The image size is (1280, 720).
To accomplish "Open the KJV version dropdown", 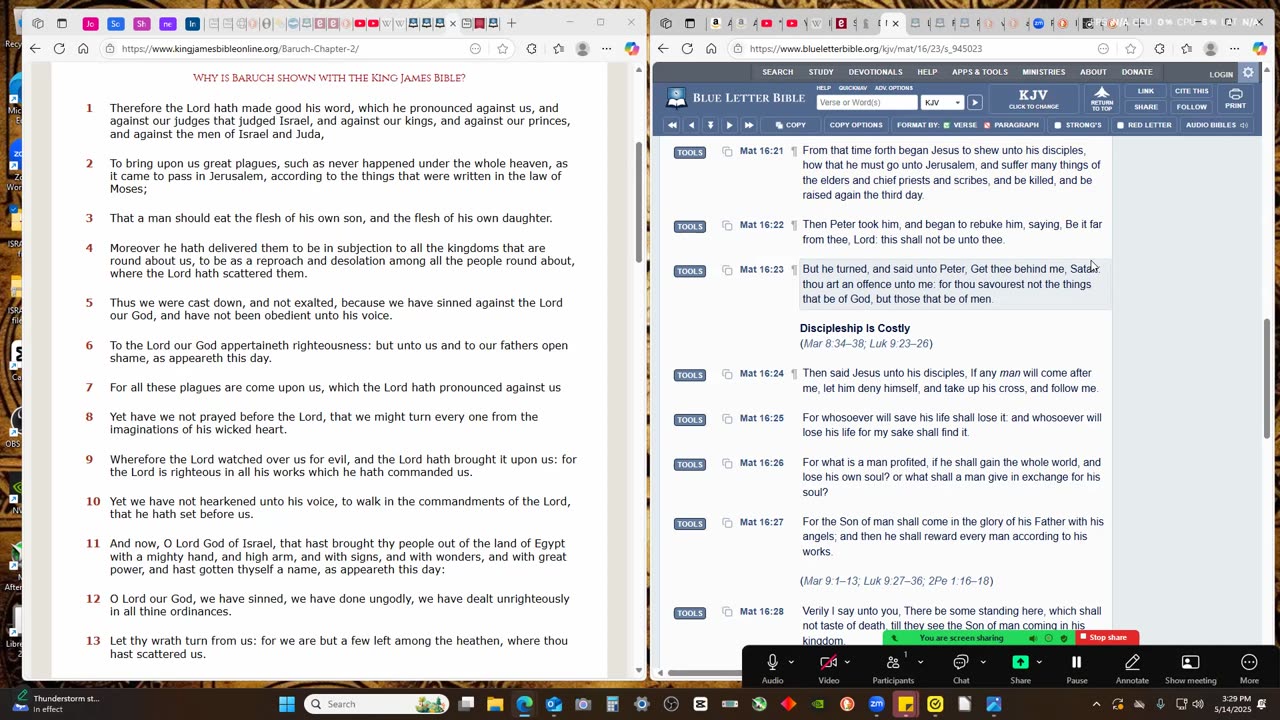I will 942,102.
